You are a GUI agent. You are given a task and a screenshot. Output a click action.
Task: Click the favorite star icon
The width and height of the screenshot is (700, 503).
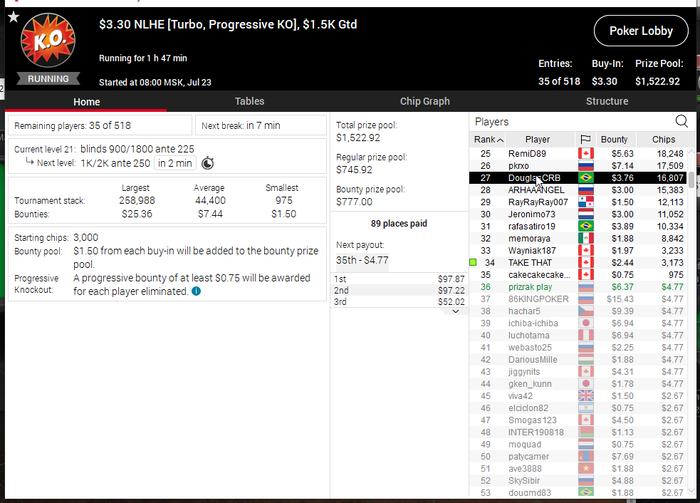coord(14,17)
